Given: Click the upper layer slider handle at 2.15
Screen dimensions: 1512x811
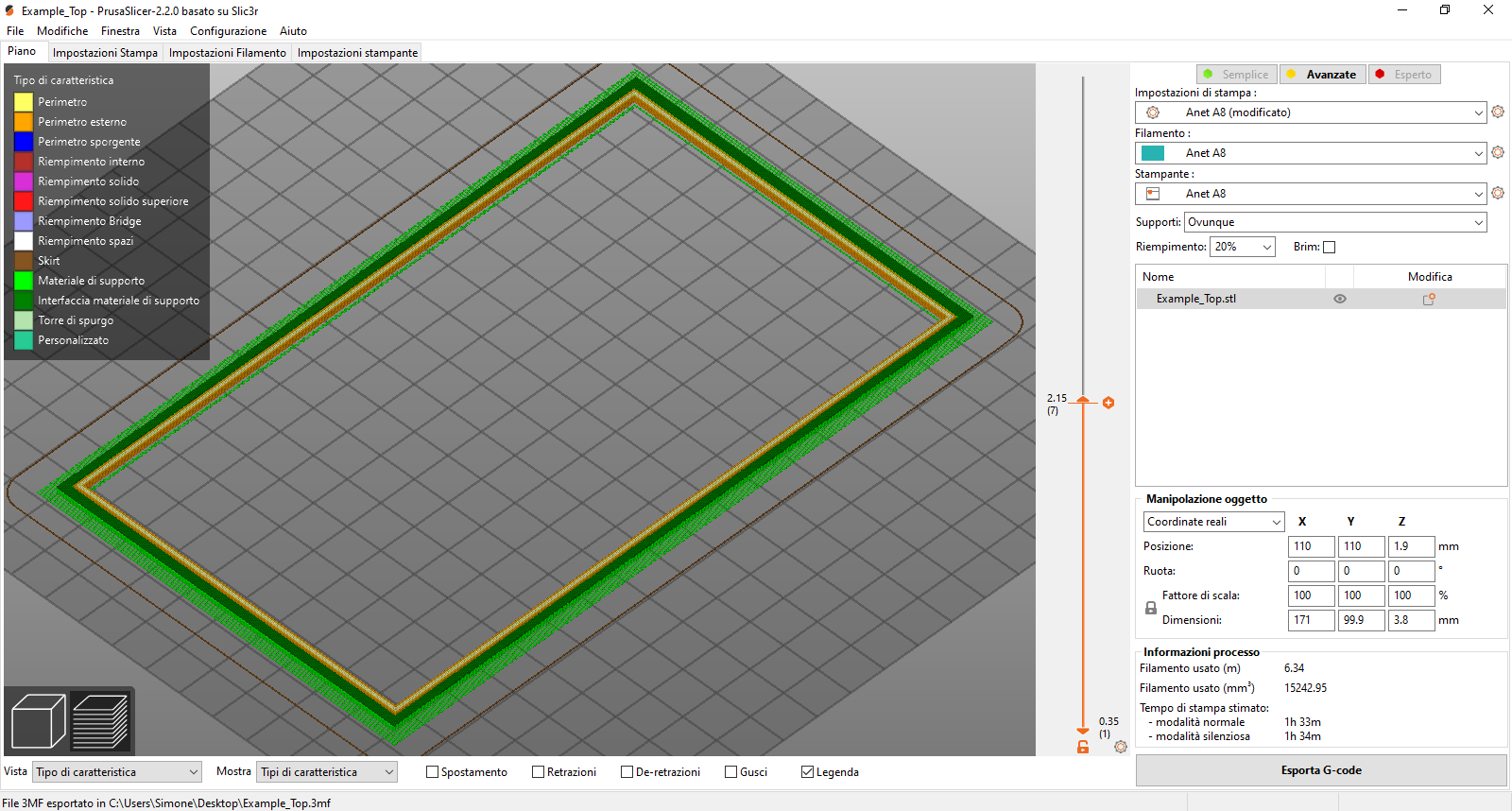Looking at the screenshot, I should pyautogui.click(x=1083, y=401).
